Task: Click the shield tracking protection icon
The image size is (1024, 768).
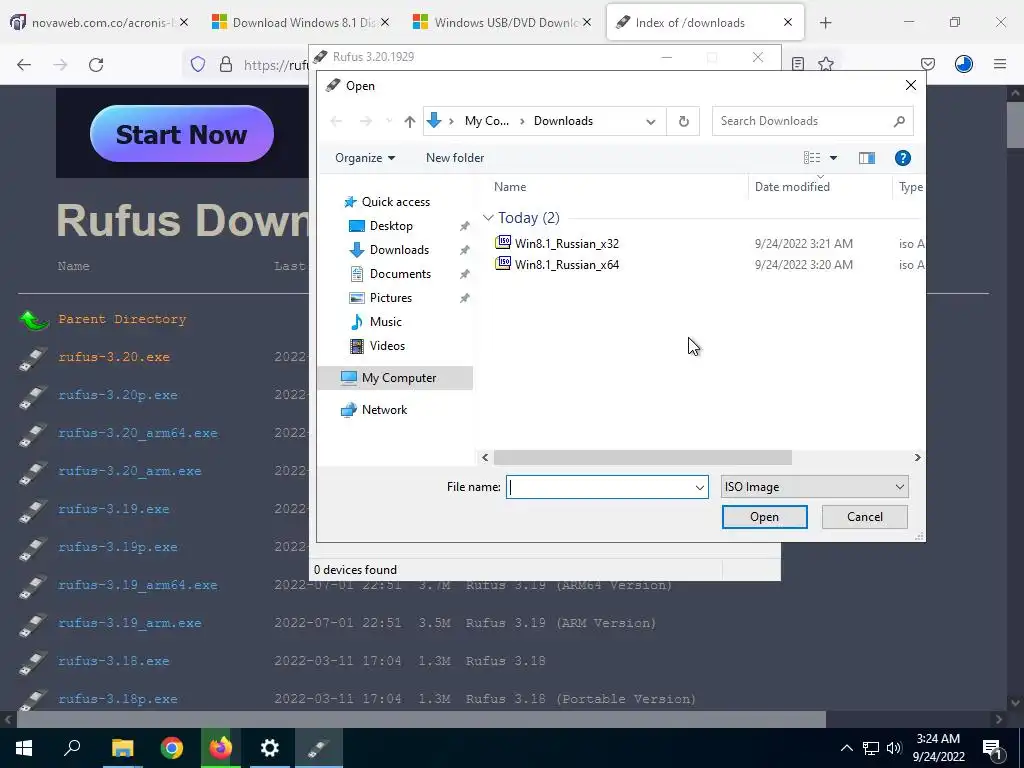Action: tap(198, 64)
